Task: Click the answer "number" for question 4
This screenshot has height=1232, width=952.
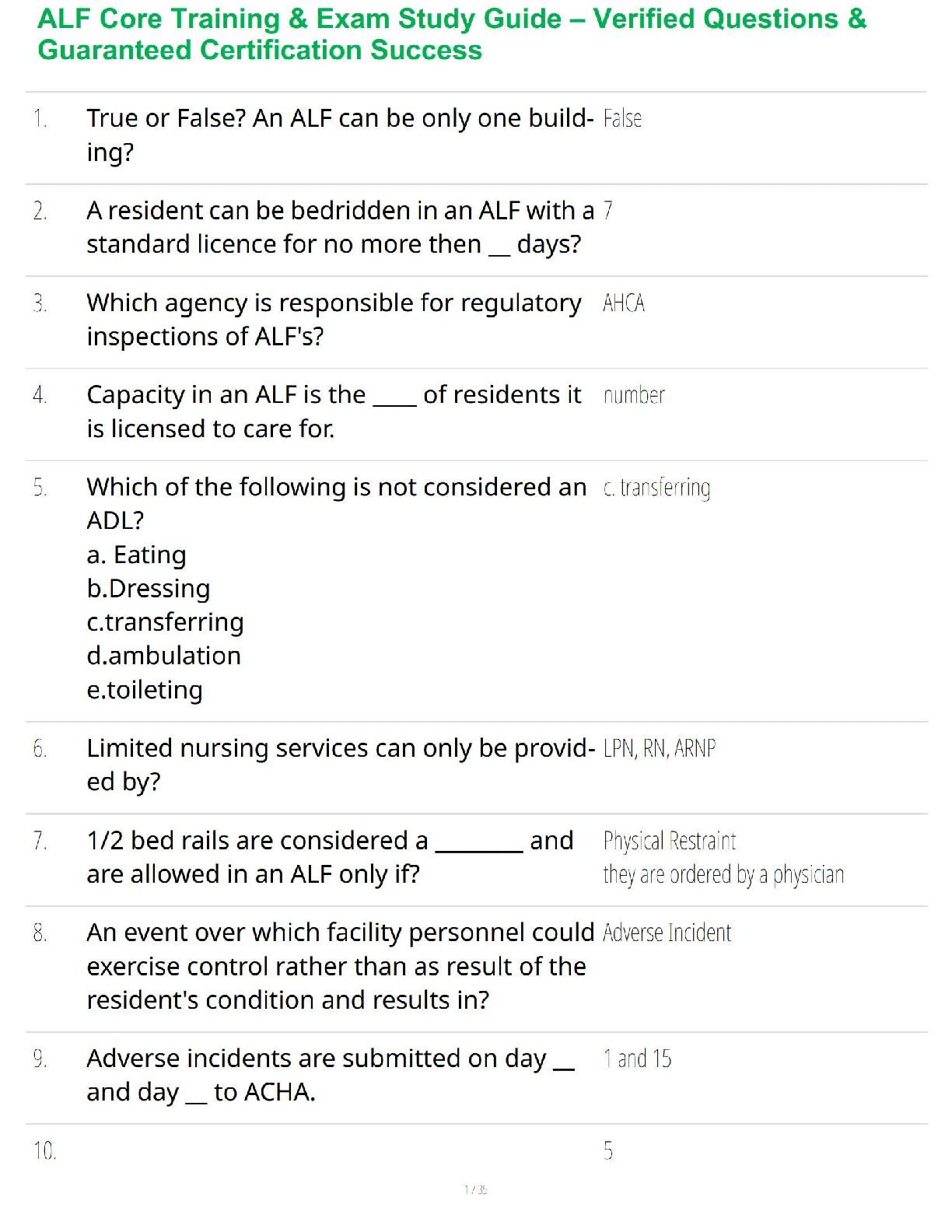Action: point(634,396)
